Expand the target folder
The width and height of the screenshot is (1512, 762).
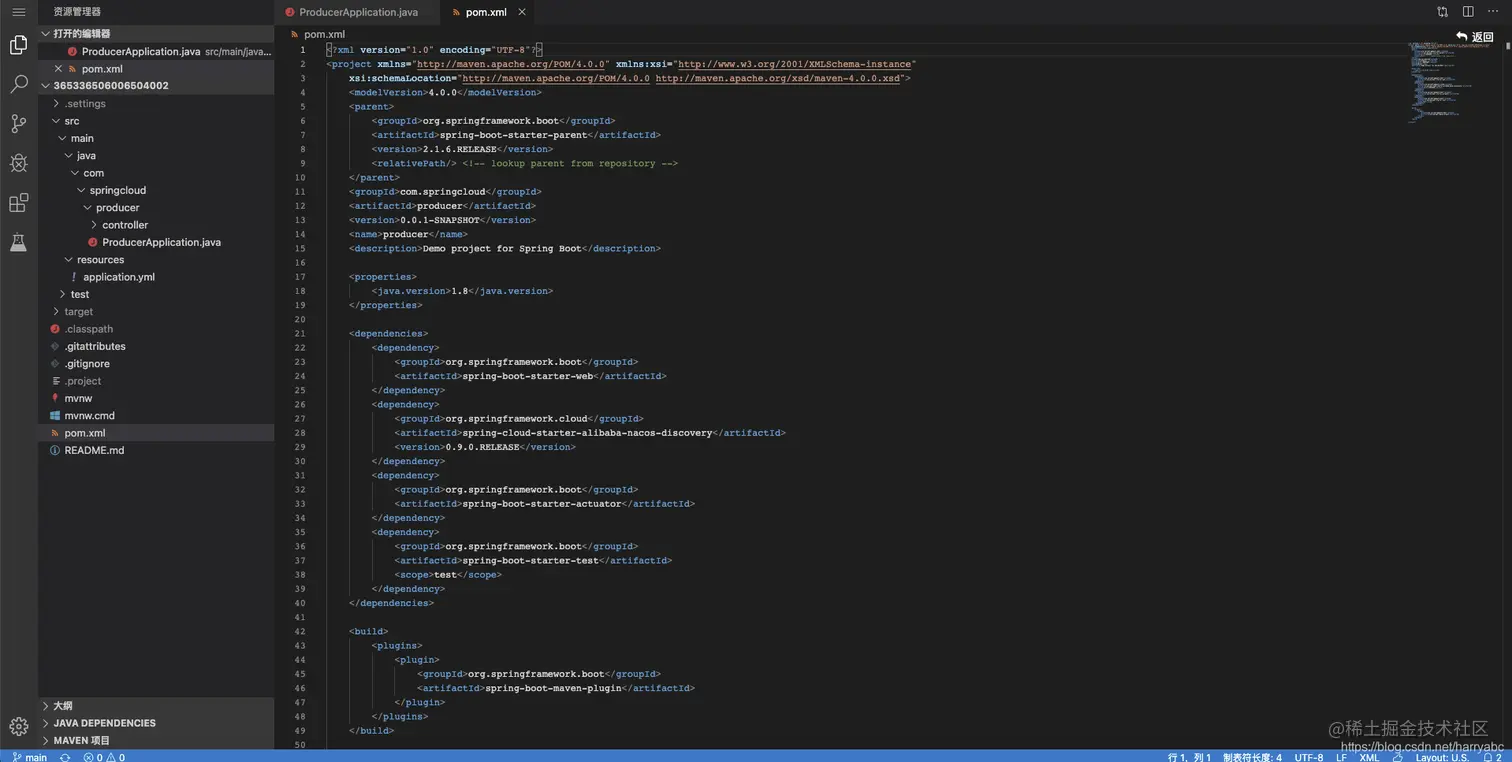click(x=156, y=311)
